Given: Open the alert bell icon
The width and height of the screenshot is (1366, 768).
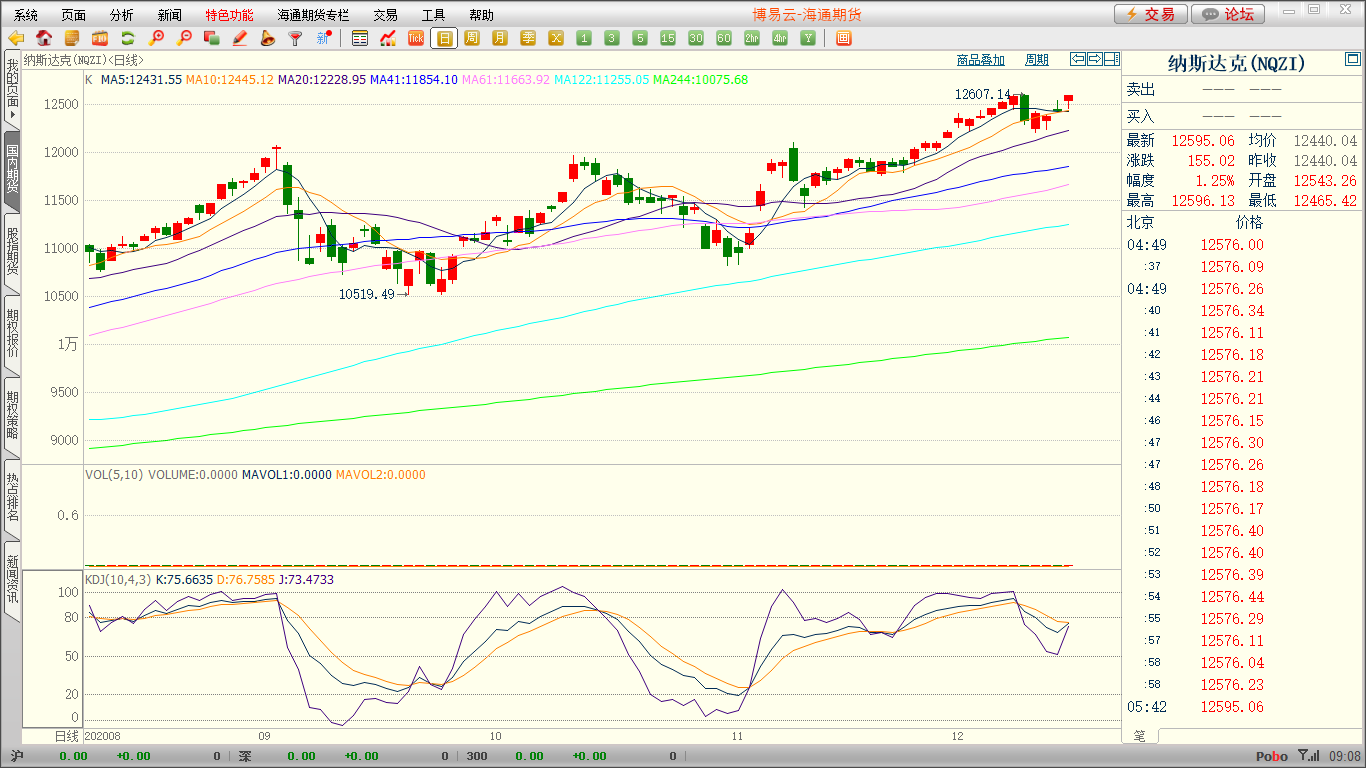Looking at the screenshot, I should pyautogui.click(x=267, y=38).
